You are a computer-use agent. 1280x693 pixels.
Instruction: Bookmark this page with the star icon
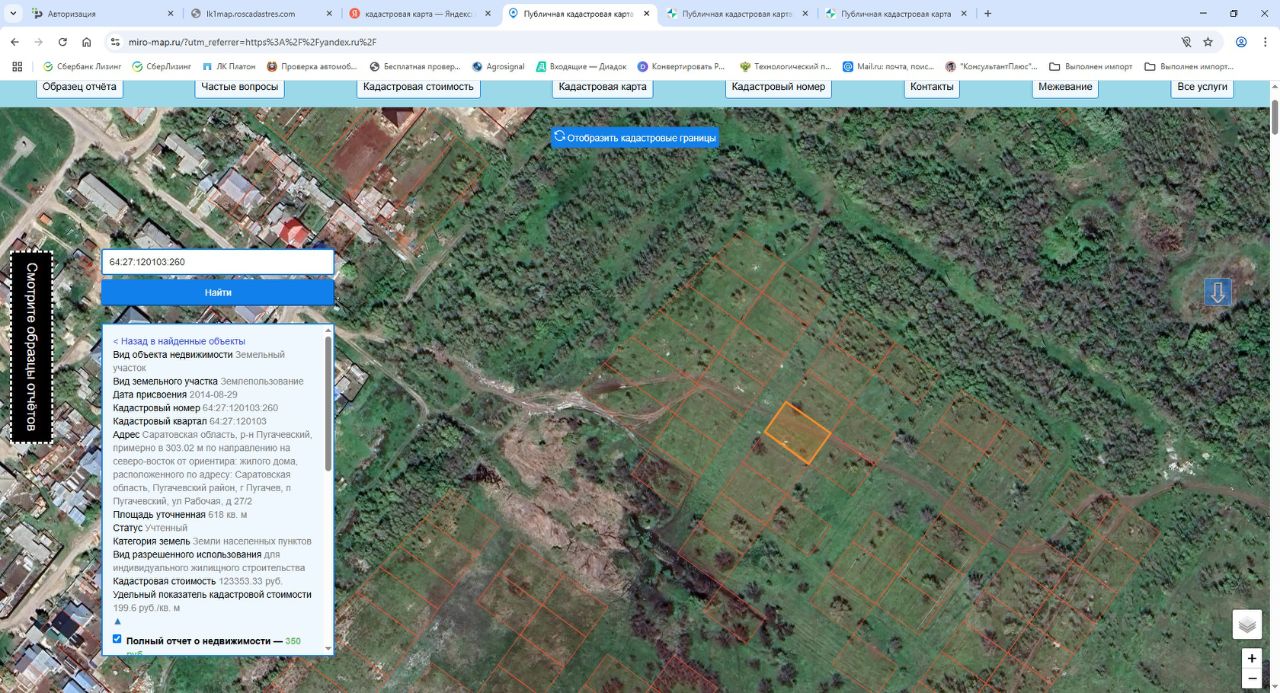click(x=1208, y=42)
